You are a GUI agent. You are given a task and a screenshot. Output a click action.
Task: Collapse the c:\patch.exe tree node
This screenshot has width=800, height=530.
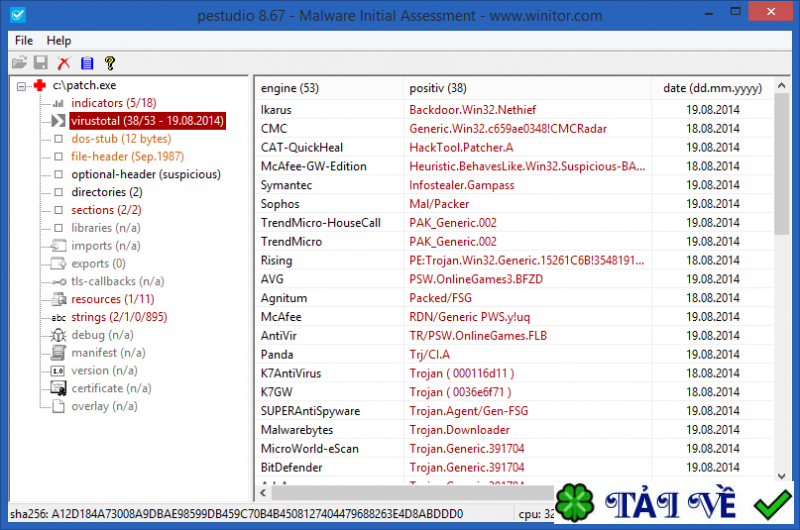[x=21, y=86]
